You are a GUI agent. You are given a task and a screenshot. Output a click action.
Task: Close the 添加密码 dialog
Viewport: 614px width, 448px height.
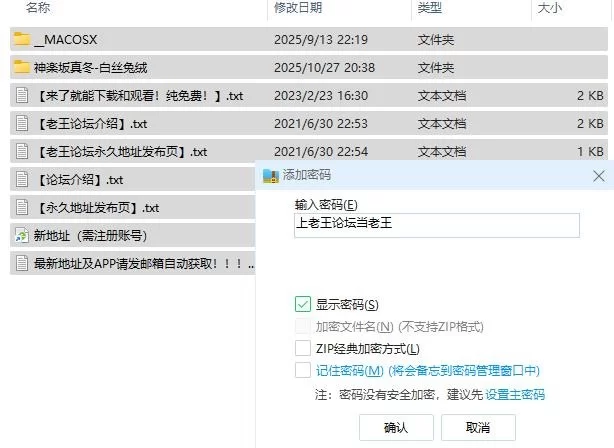click(599, 176)
